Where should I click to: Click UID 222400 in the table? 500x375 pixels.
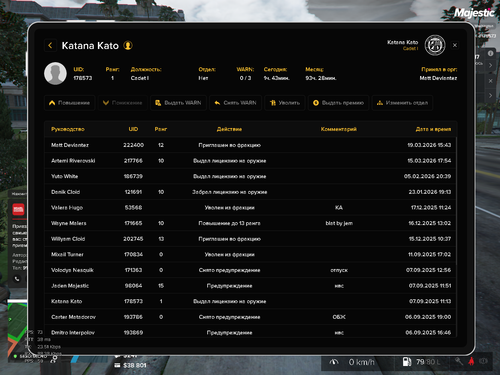133,145
